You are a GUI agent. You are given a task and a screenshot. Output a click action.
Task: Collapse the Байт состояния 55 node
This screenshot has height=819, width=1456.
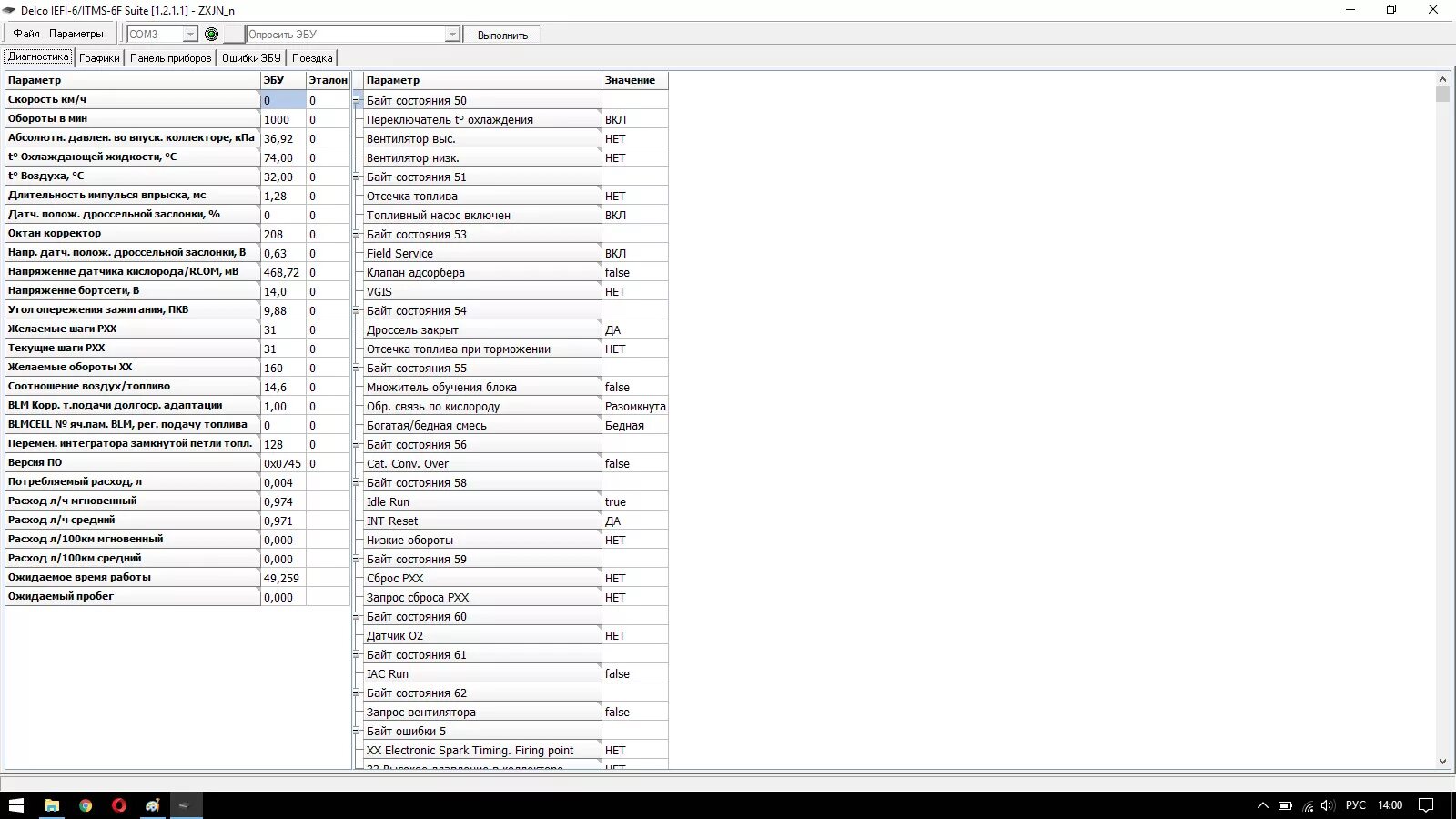click(357, 368)
